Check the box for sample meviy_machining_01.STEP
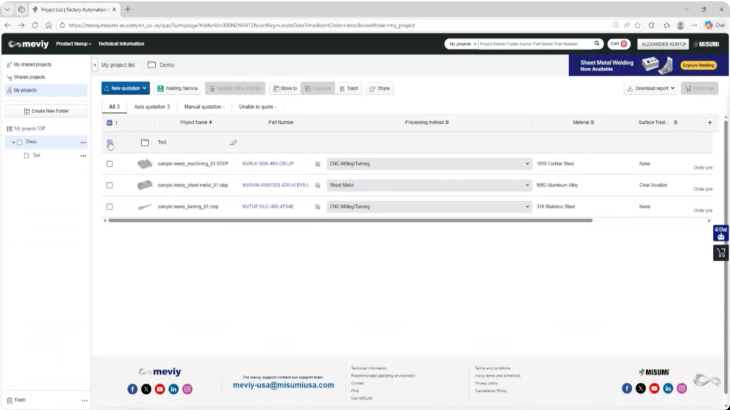Screen dimensions: 730x410 pos(110,163)
